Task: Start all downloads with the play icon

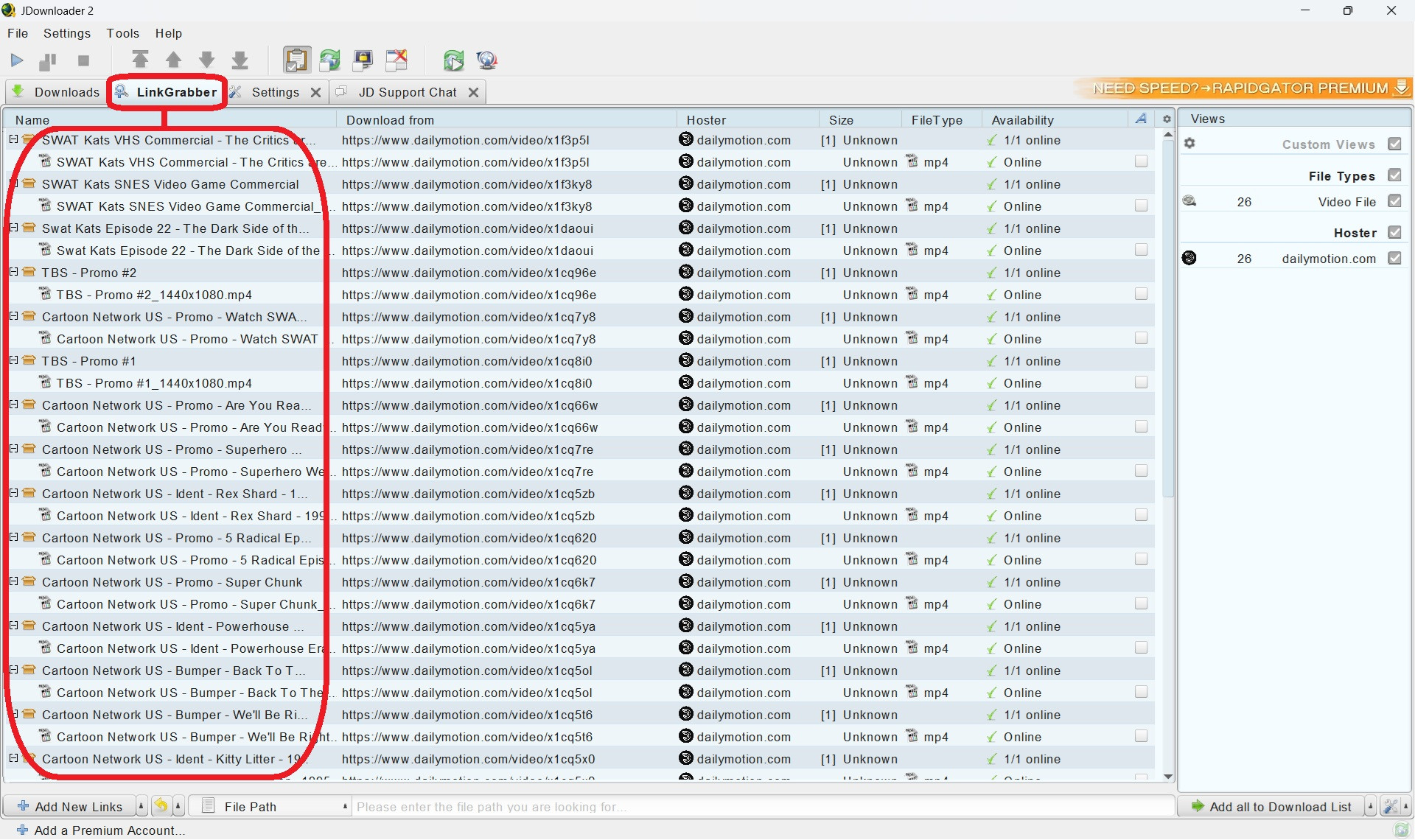Action: pos(17,60)
